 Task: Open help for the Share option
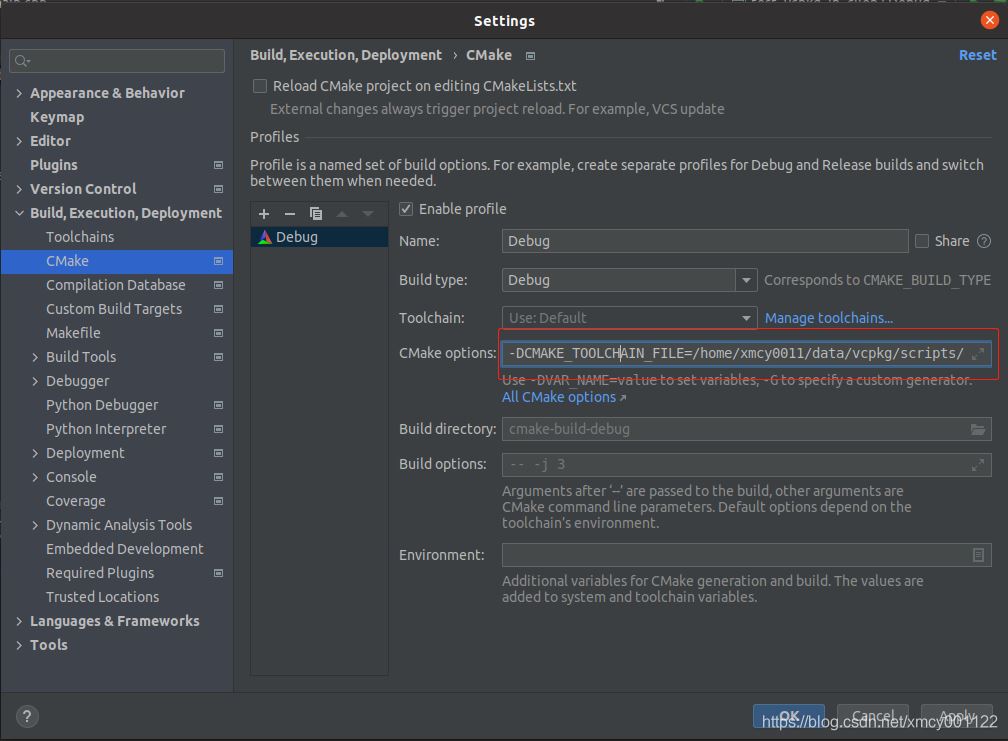984,241
